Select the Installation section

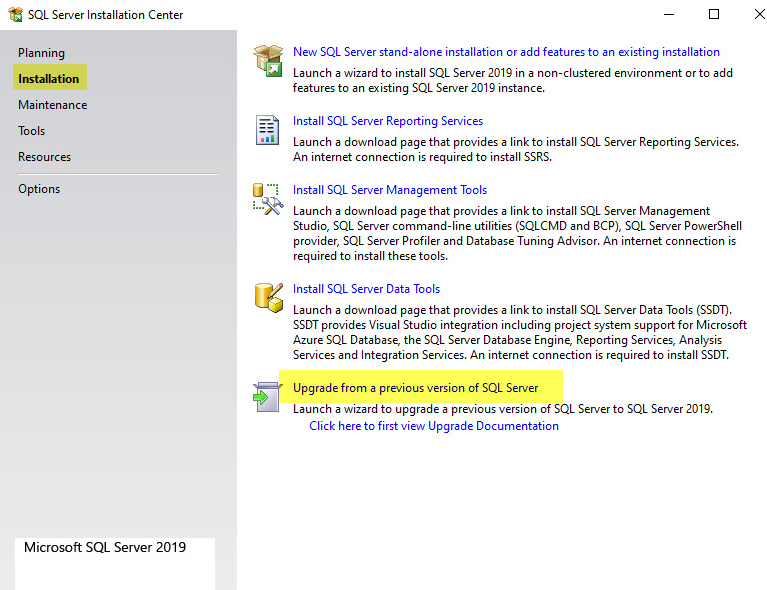click(49, 78)
